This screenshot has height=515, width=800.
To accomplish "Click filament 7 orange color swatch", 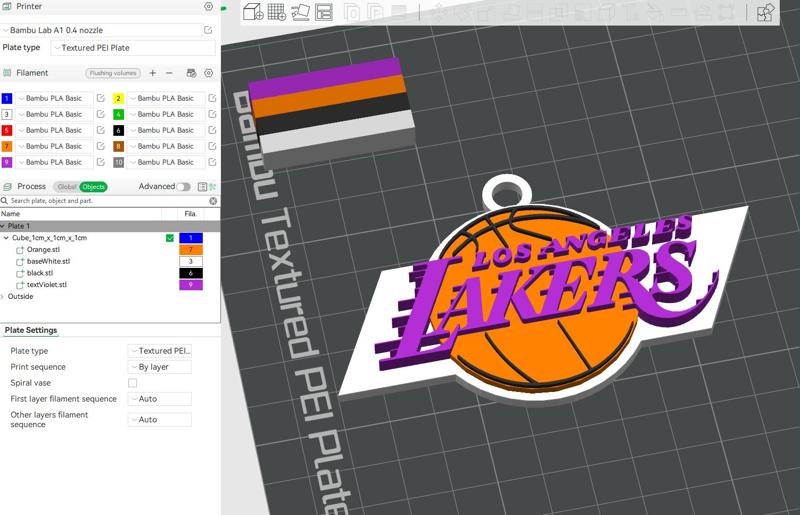I will (7, 146).
